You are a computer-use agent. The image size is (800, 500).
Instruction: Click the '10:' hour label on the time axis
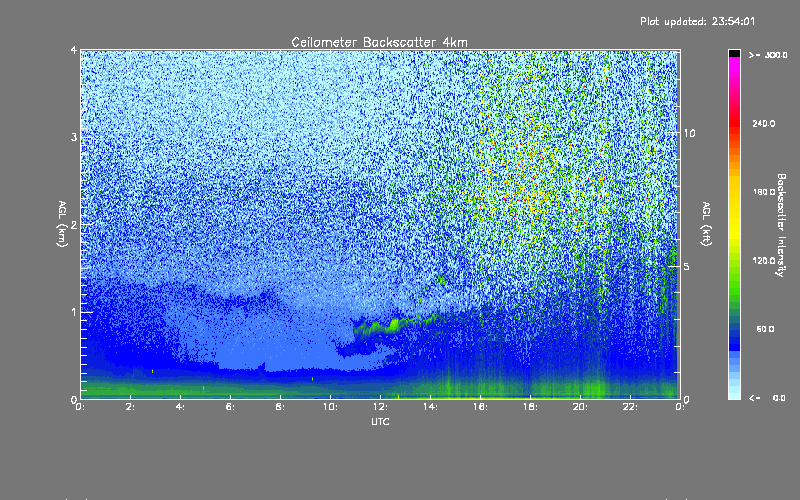pyautogui.click(x=330, y=407)
